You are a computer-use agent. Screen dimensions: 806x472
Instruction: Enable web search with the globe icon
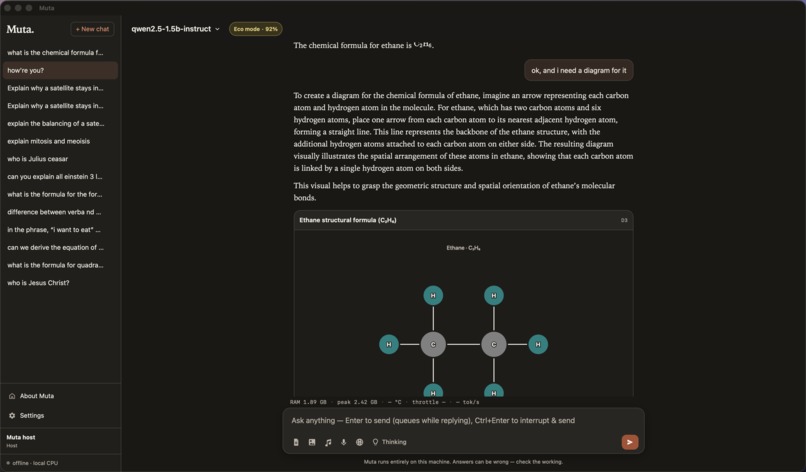coord(359,442)
